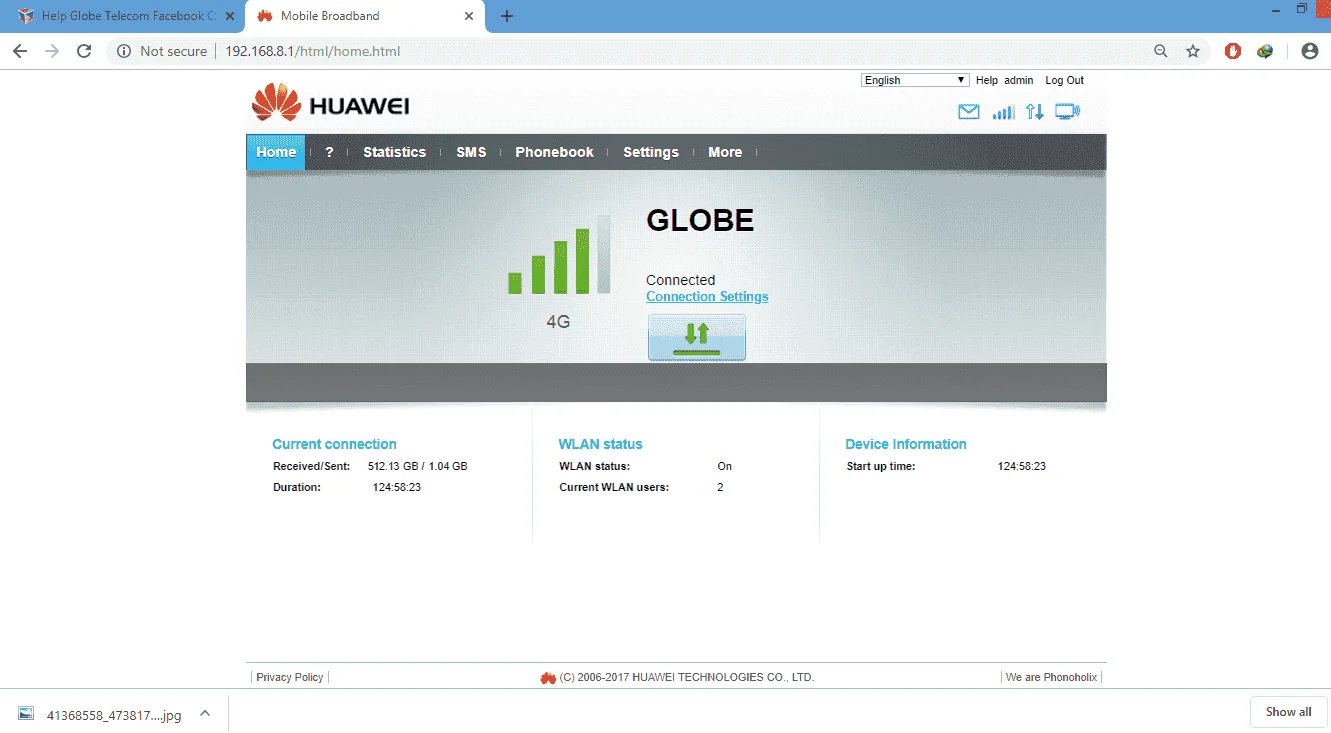Screen dimensions: 1331x733
Task: Click the Duration value 124:58:23
Action: [x=397, y=487]
